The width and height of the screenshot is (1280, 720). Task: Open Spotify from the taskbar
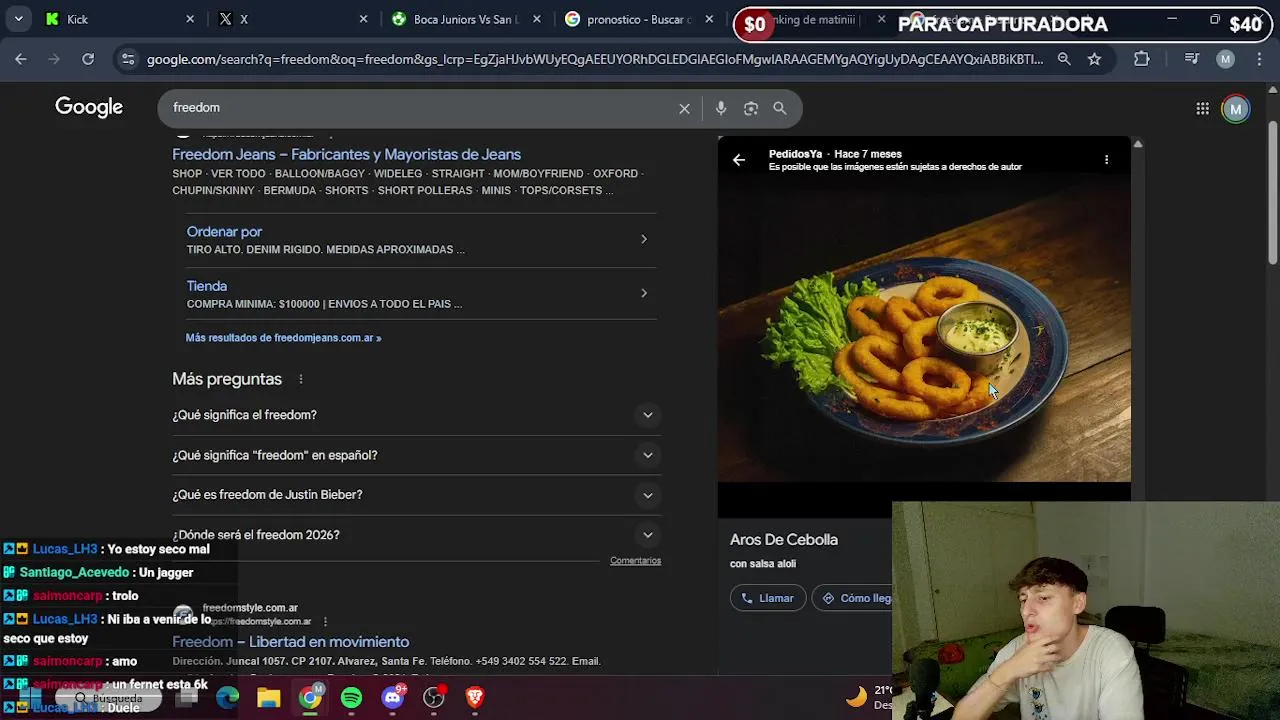pos(351,697)
